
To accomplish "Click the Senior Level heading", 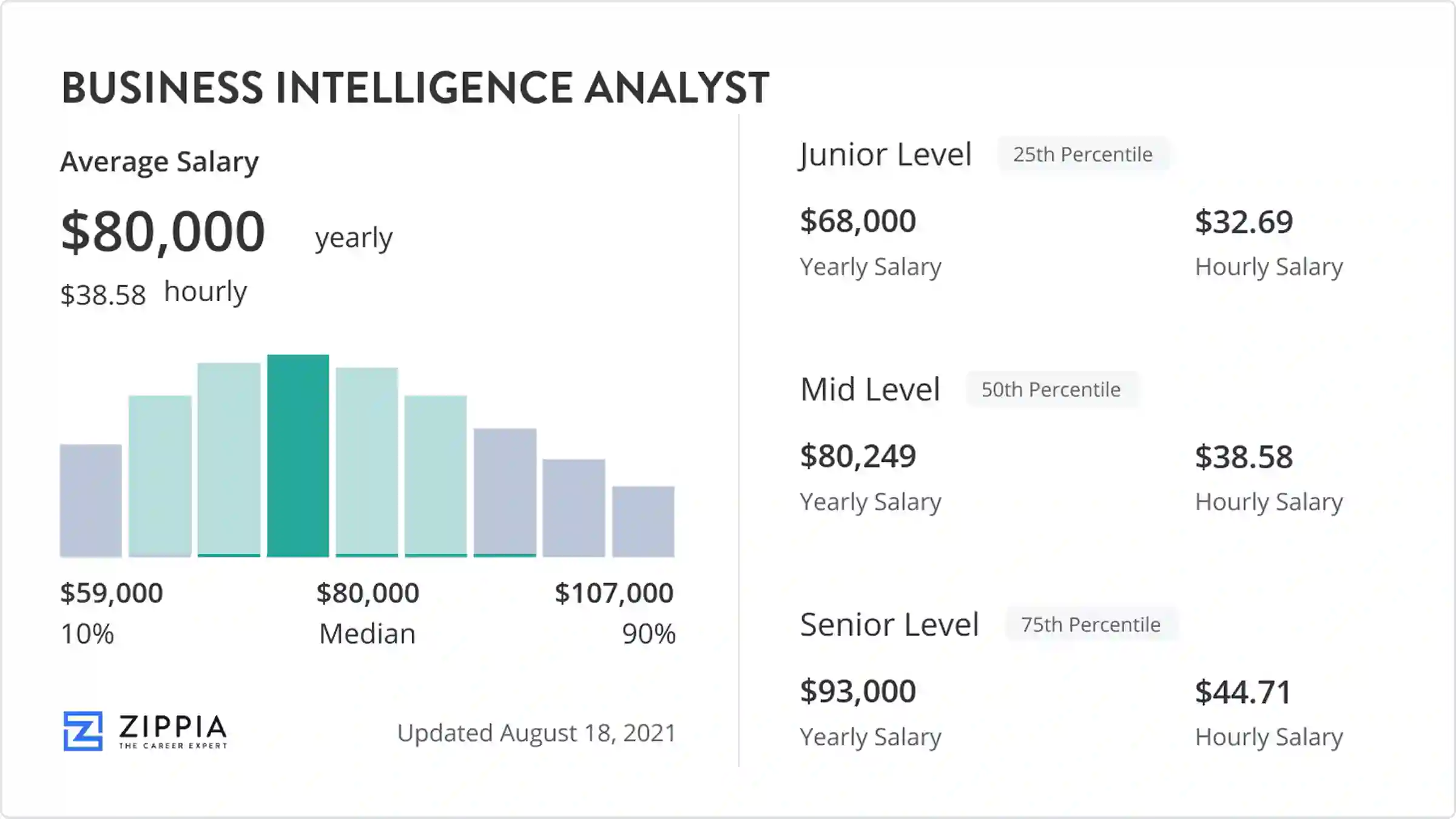I will (889, 624).
